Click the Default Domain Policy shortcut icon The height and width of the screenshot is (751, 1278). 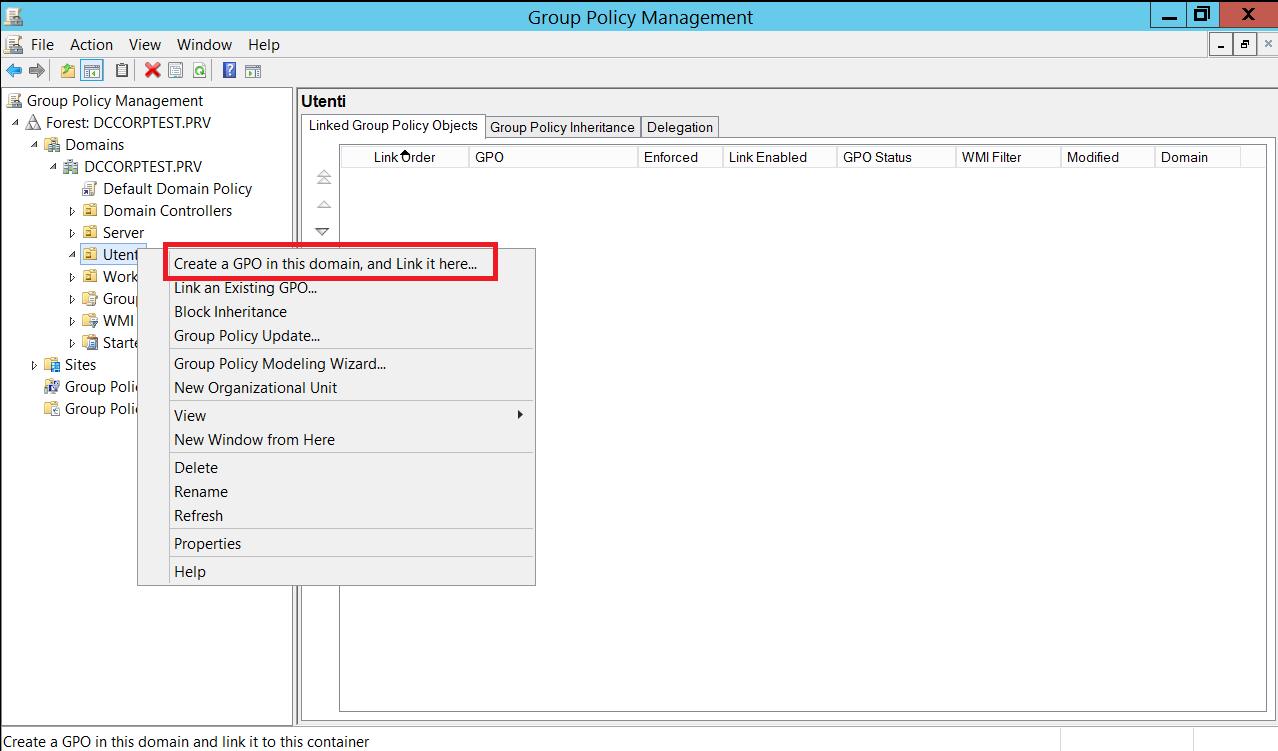click(90, 189)
